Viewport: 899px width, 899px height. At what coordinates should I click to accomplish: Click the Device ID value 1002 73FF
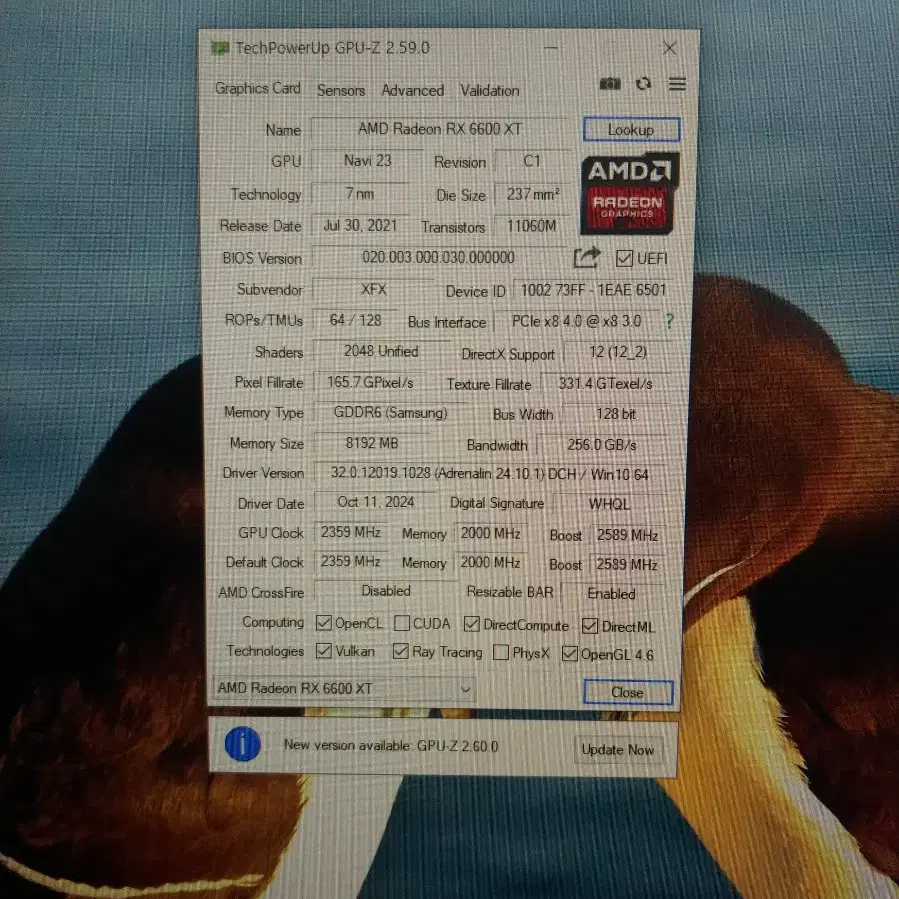coord(593,290)
